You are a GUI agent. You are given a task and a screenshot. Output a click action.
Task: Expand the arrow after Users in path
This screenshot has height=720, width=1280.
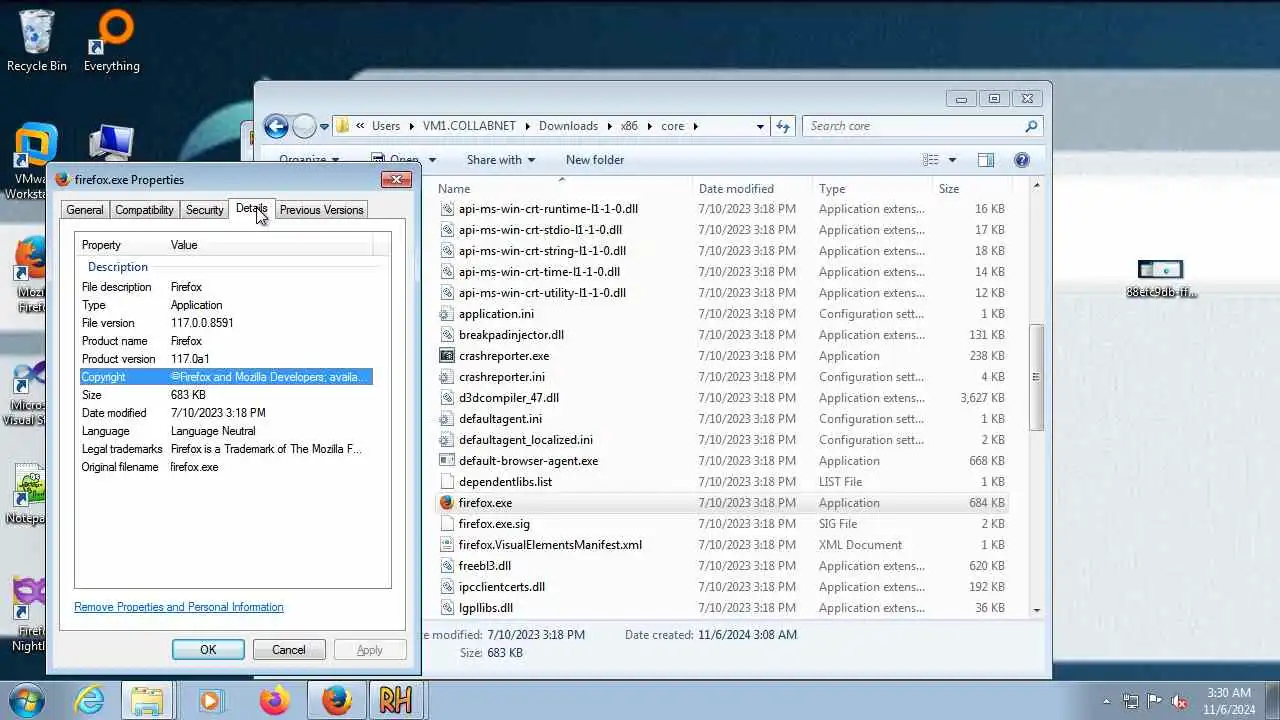point(411,126)
